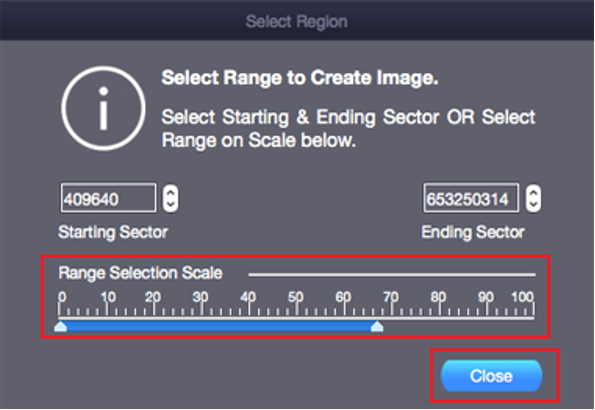The image size is (595, 410).
Task: Select the right range slider handle
Action: tap(377, 326)
